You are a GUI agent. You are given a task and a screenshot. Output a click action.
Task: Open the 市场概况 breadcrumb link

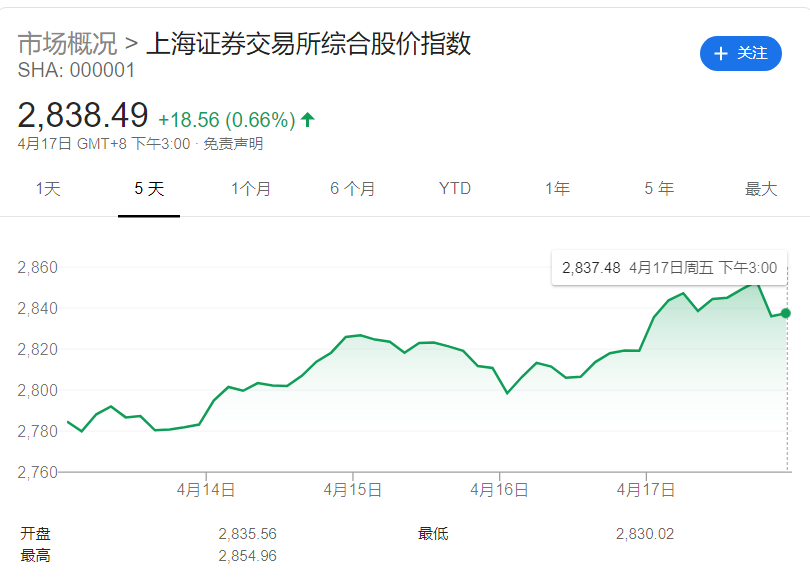coord(67,44)
